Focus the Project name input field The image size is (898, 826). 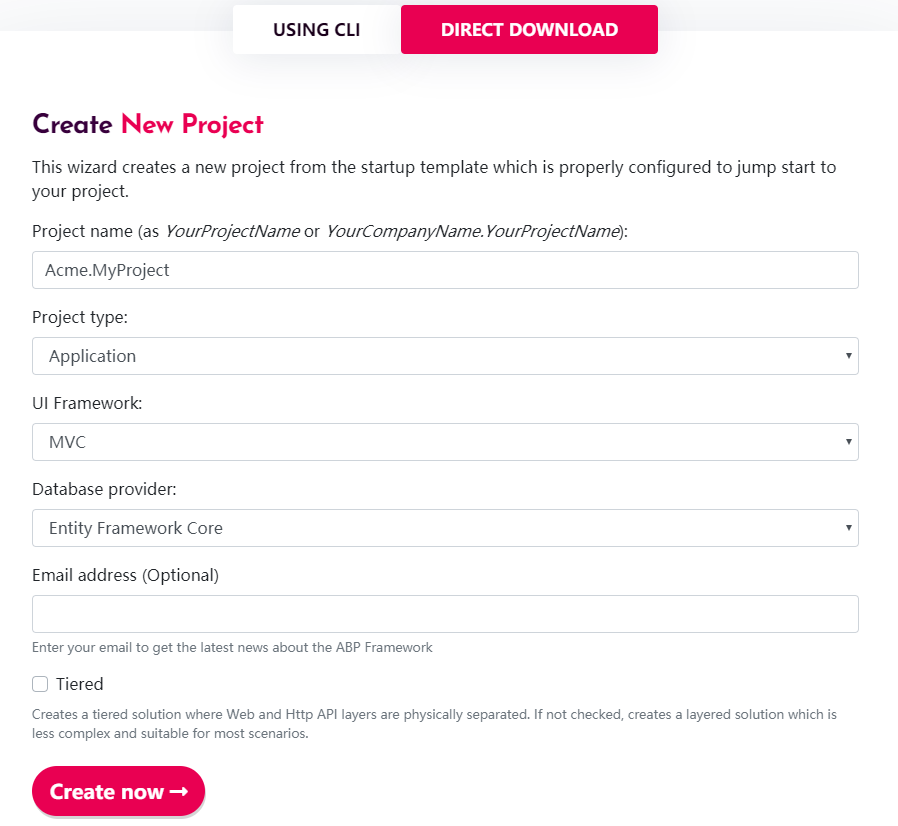(x=445, y=270)
